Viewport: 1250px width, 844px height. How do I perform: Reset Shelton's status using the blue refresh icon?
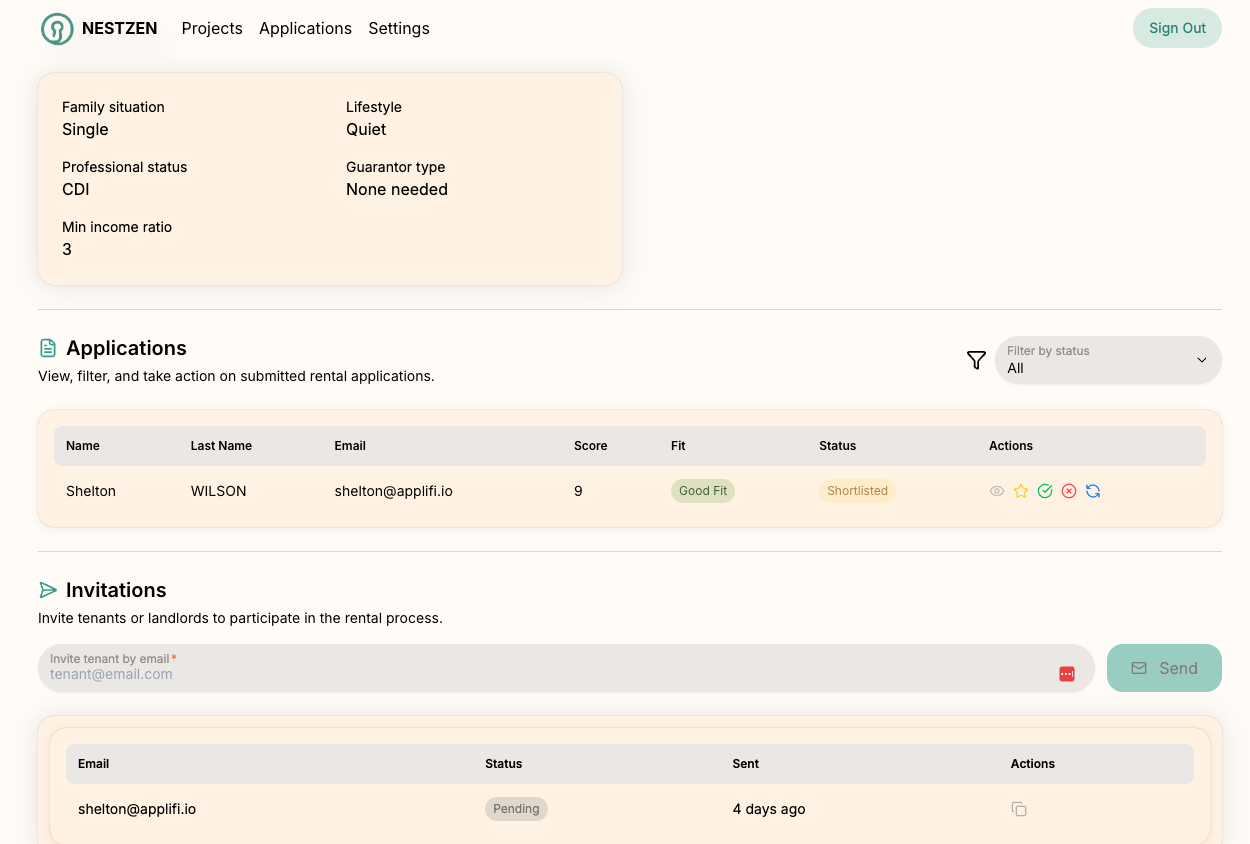(x=1093, y=491)
